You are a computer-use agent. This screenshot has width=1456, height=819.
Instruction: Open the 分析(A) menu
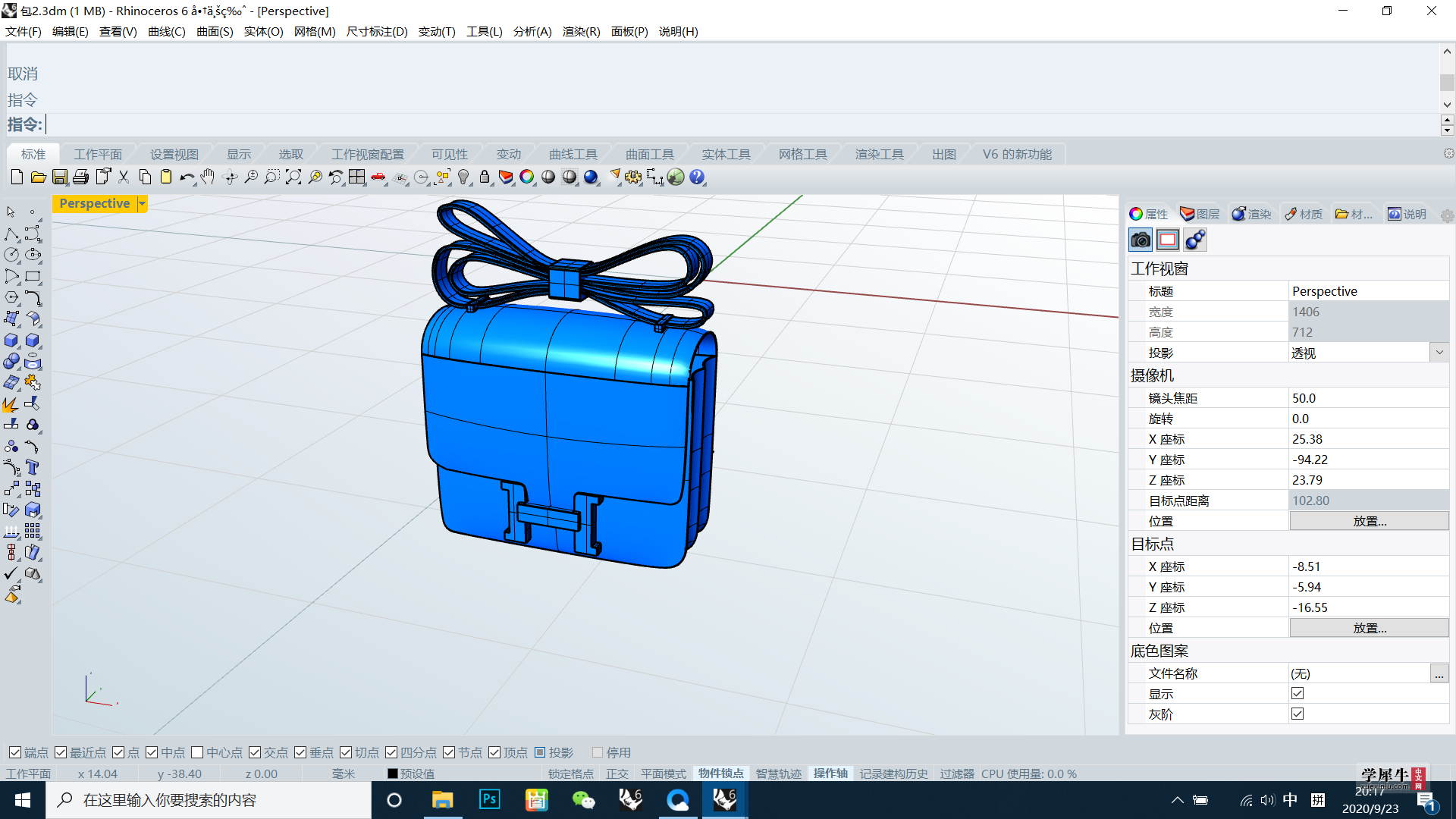point(532,31)
